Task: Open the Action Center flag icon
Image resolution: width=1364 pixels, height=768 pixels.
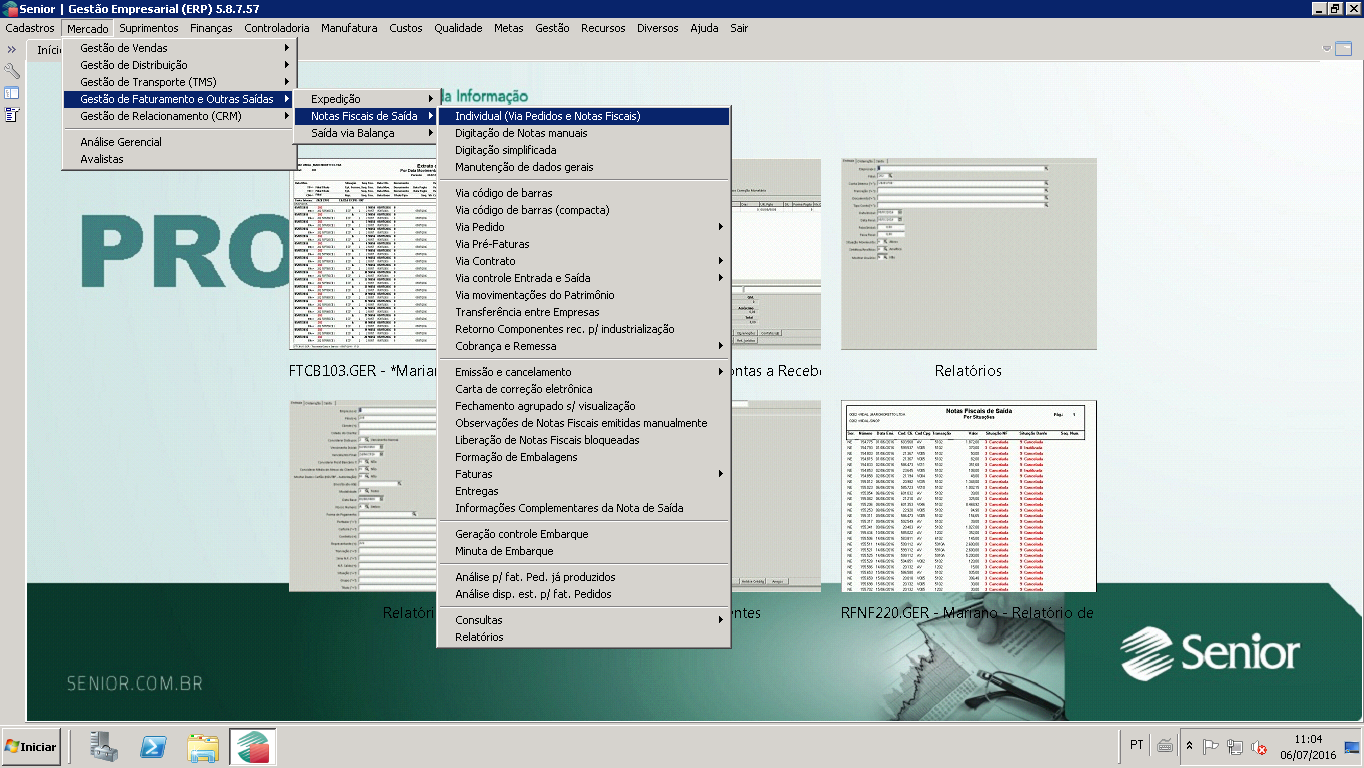Action: coord(1210,746)
